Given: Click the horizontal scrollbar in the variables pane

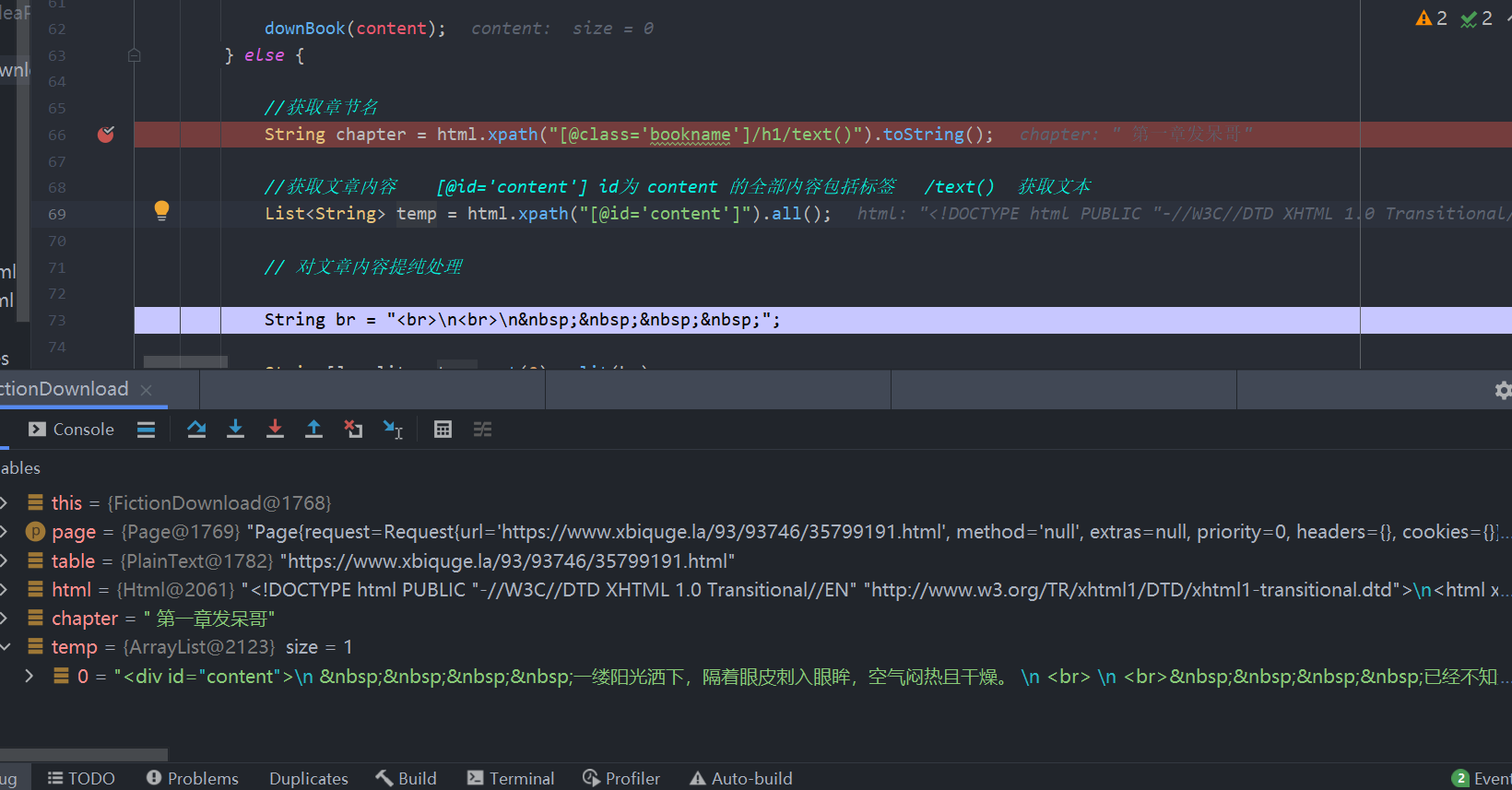Looking at the screenshot, I should (x=84, y=754).
